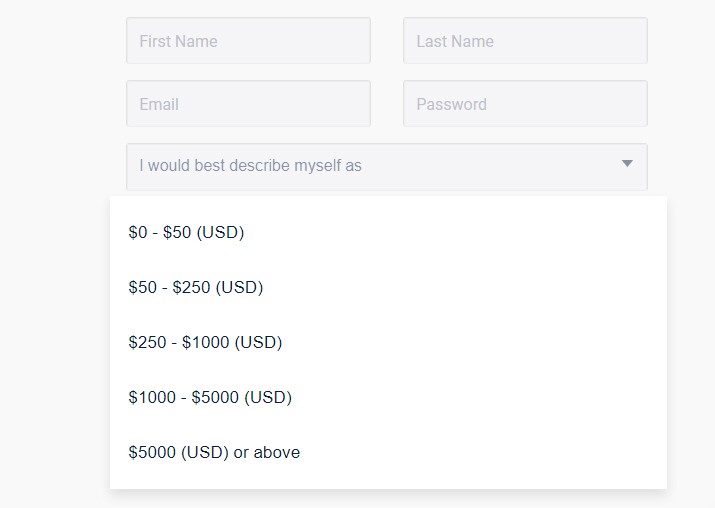This screenshot has height=508, width=715.
Task: Select '$5000 (USD) or above' option
Action: pyautogui.click(x=214, y=452)
